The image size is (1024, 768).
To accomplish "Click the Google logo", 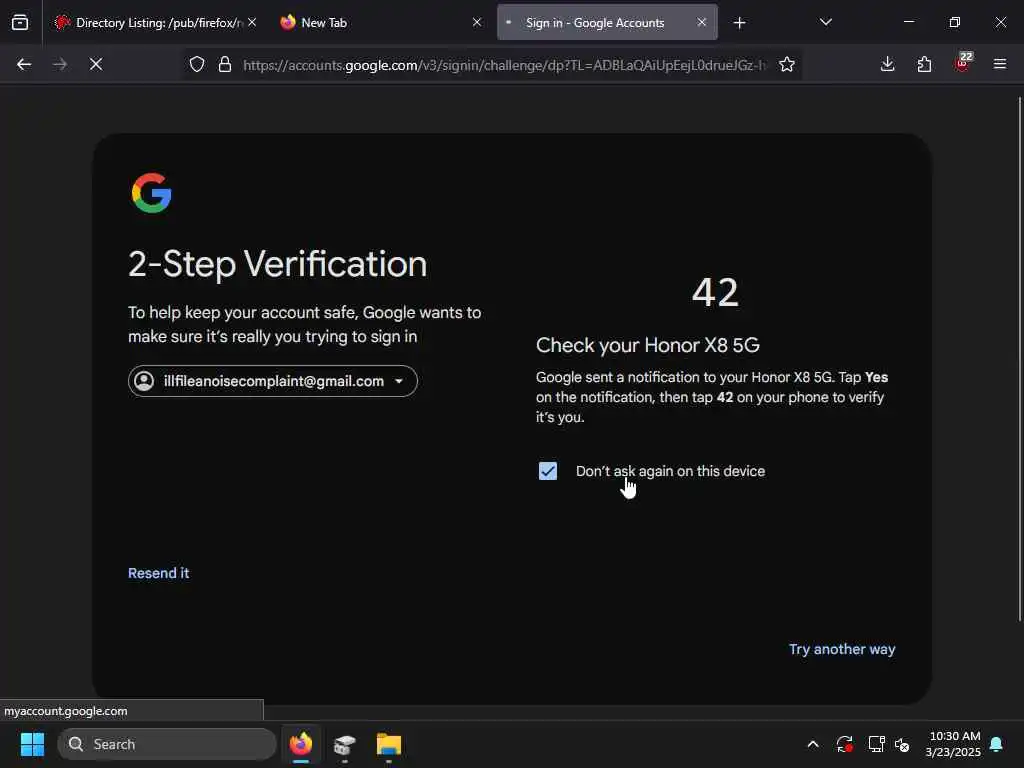I will (x=152, y=193).
